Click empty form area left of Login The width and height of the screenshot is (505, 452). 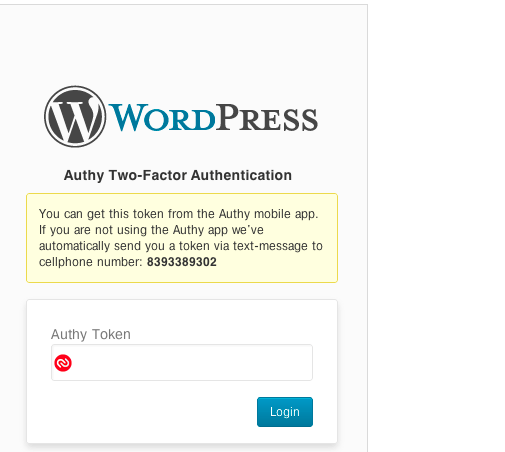pyautogui.click(x=150, y=412)
